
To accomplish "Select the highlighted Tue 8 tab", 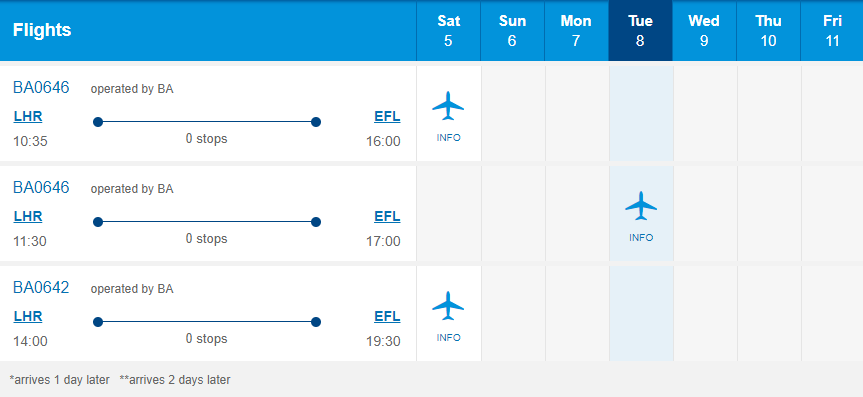I will click(x=641, y=31).
